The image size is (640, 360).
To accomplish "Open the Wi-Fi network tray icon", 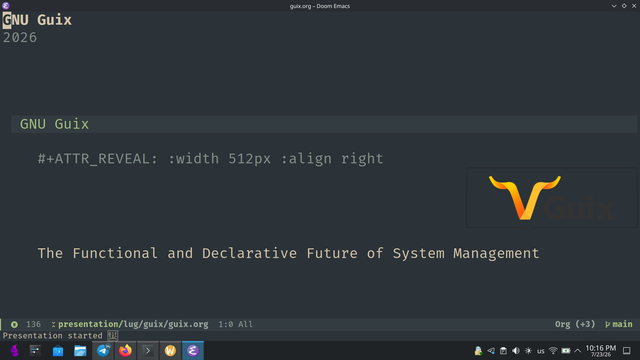I will coord(553,351).
